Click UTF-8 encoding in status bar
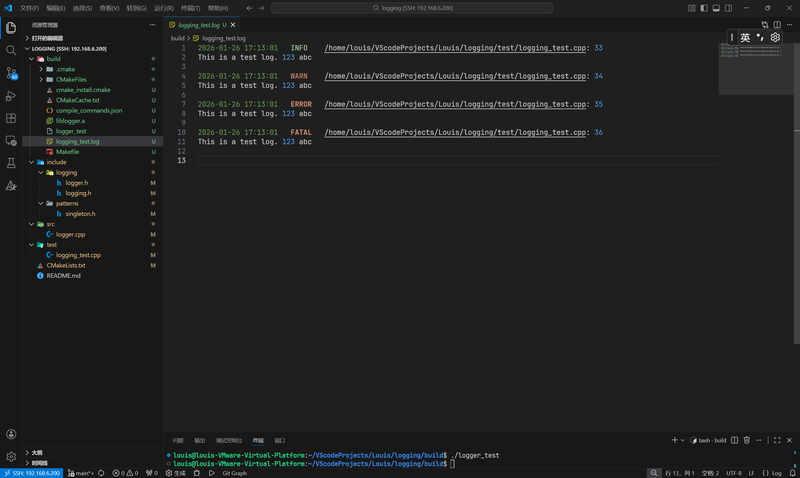 (734, 472)
